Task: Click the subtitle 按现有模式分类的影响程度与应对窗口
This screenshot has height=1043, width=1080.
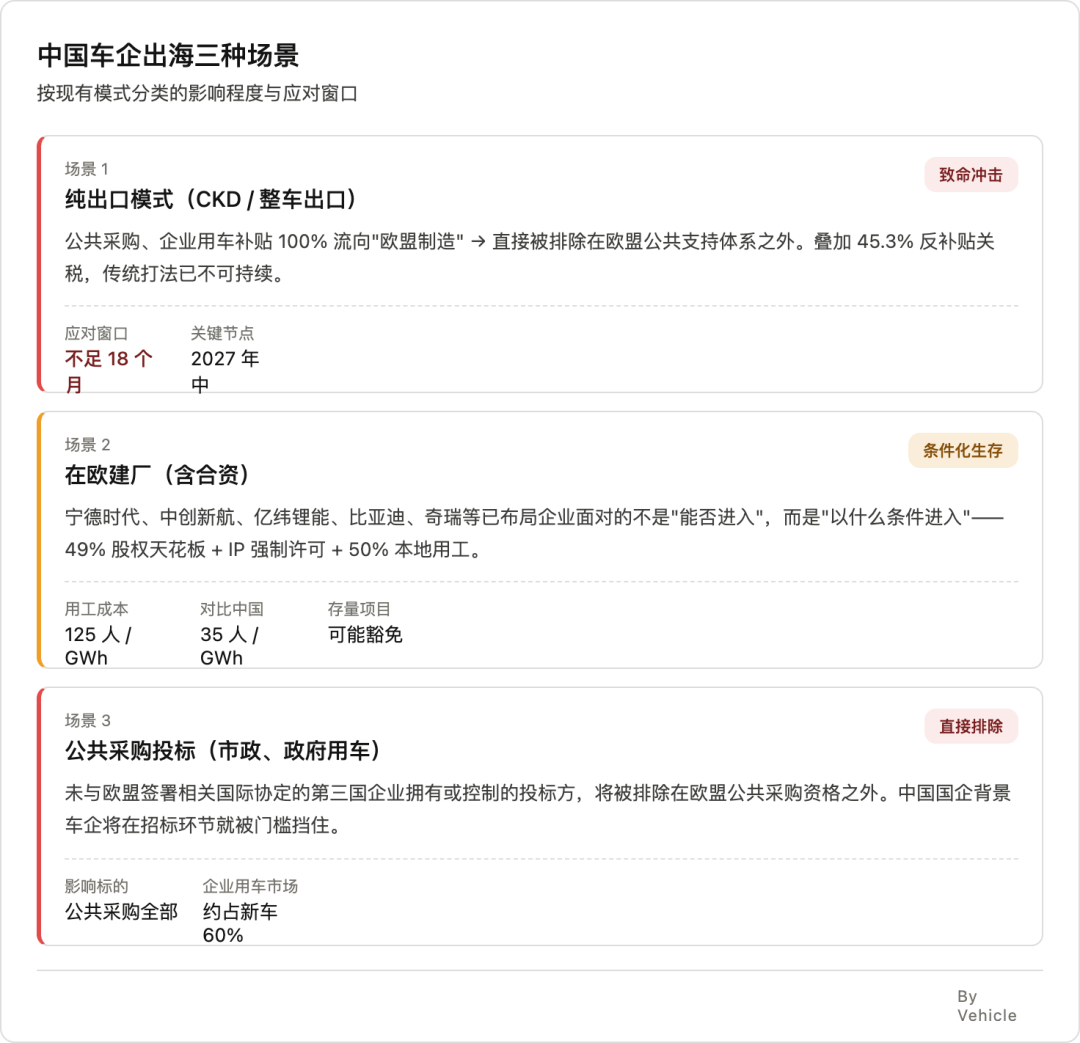Action: (198, 94)
